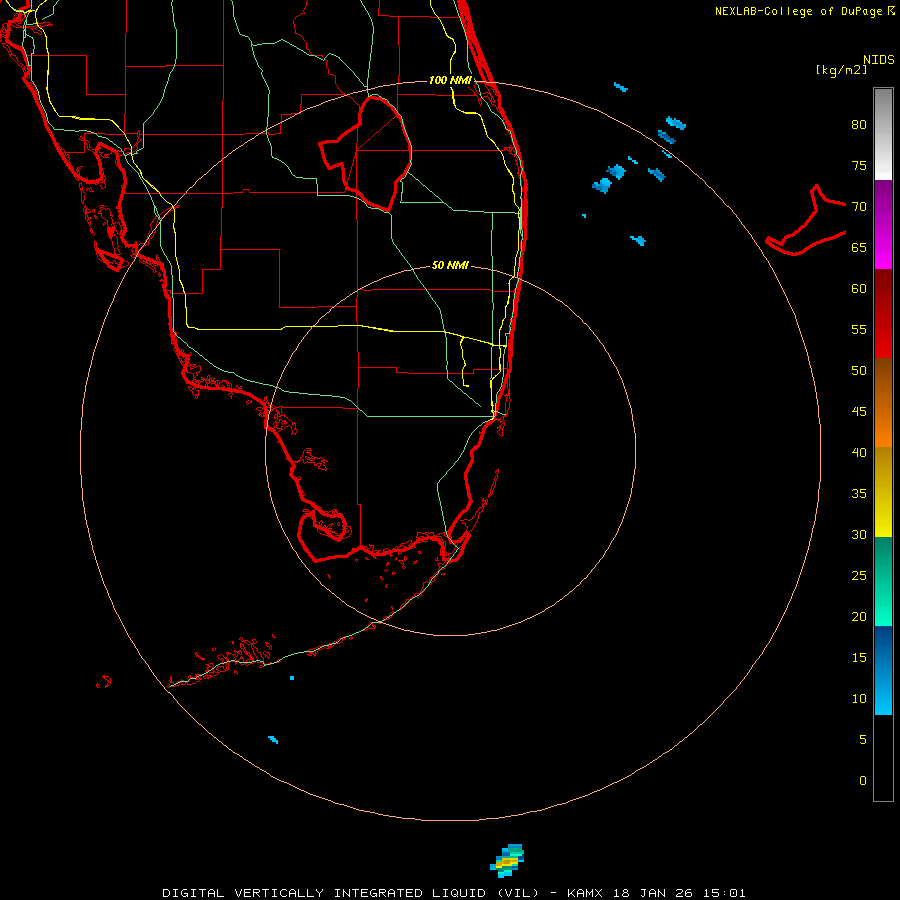Select the 20 value on the color scale
The height and width of the screenshot is (900, 900).
[859, 616]
